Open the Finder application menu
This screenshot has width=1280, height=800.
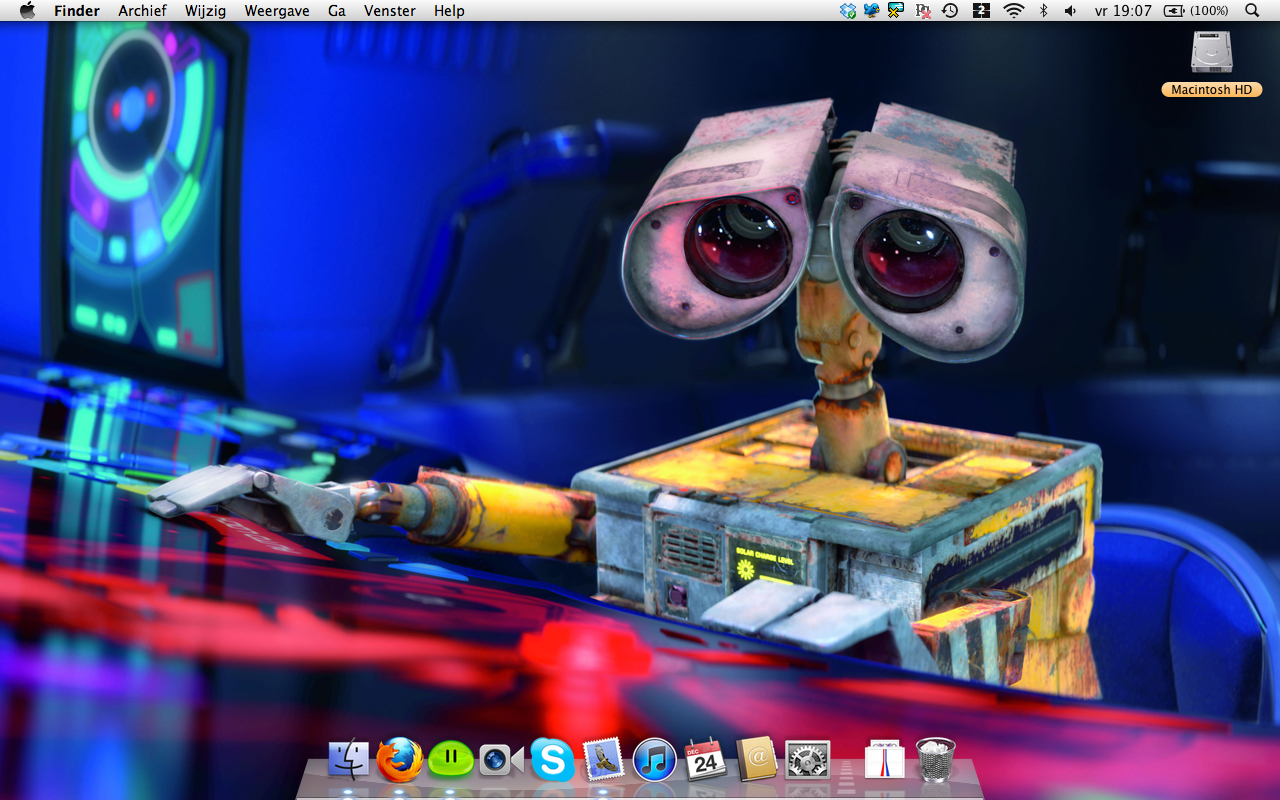[x=77, y=11]
